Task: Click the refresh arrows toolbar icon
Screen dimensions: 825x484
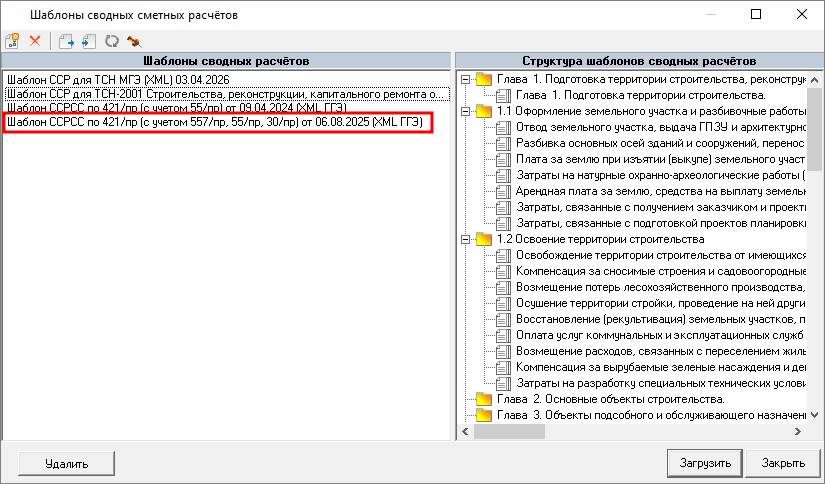Action: point(112,41)
